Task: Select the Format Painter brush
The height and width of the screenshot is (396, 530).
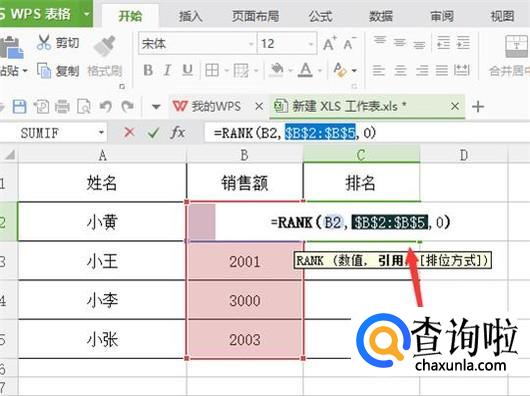Action: [104, 45]
